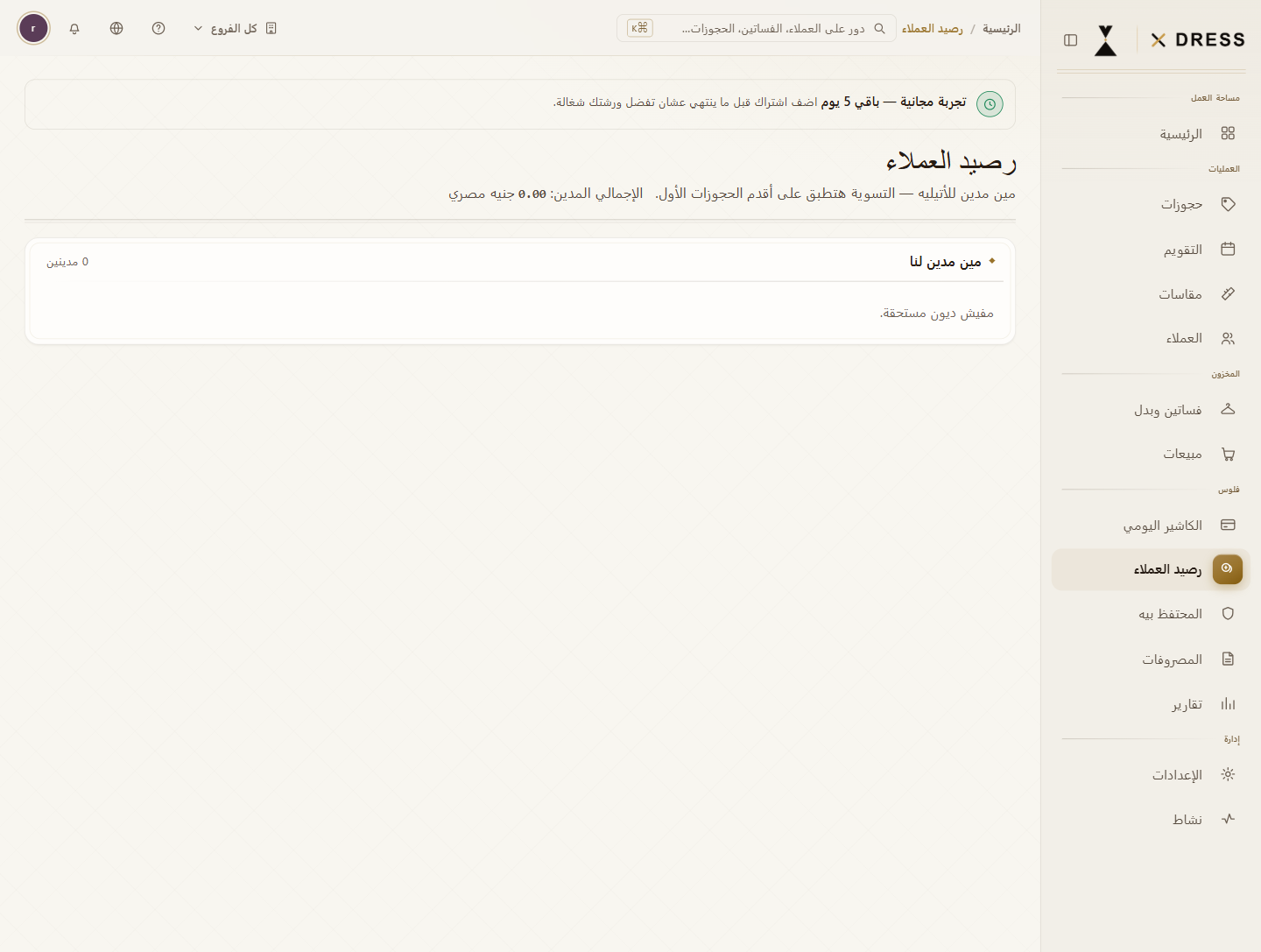Click the trial clock icon in banner
The width and height of the screenshot is (1261, 952).
(990, 104)
